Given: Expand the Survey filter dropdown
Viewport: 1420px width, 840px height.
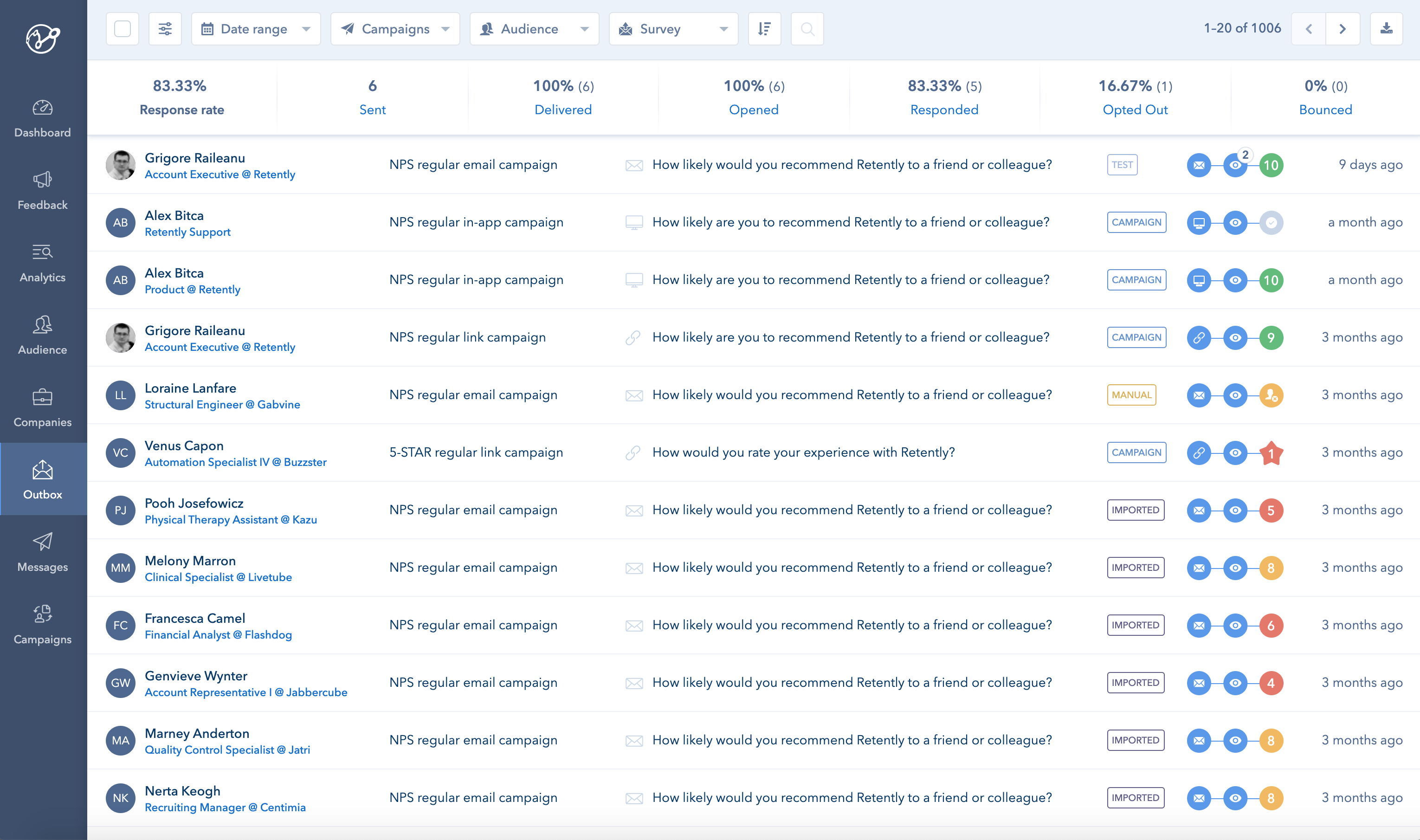Looking at the screenshot, I should (x=673, y=29).
